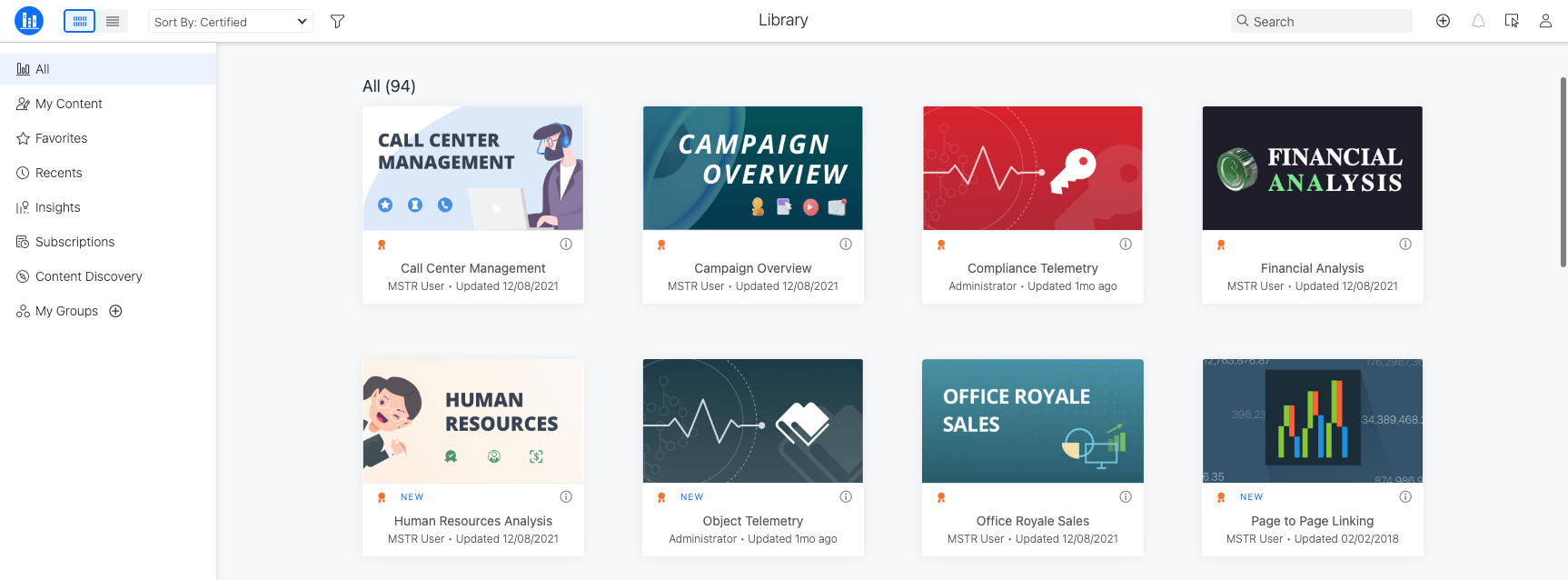Open the user account profile icon
The width and height of the screenshot is (1568, 580).
click(1545, 21)
